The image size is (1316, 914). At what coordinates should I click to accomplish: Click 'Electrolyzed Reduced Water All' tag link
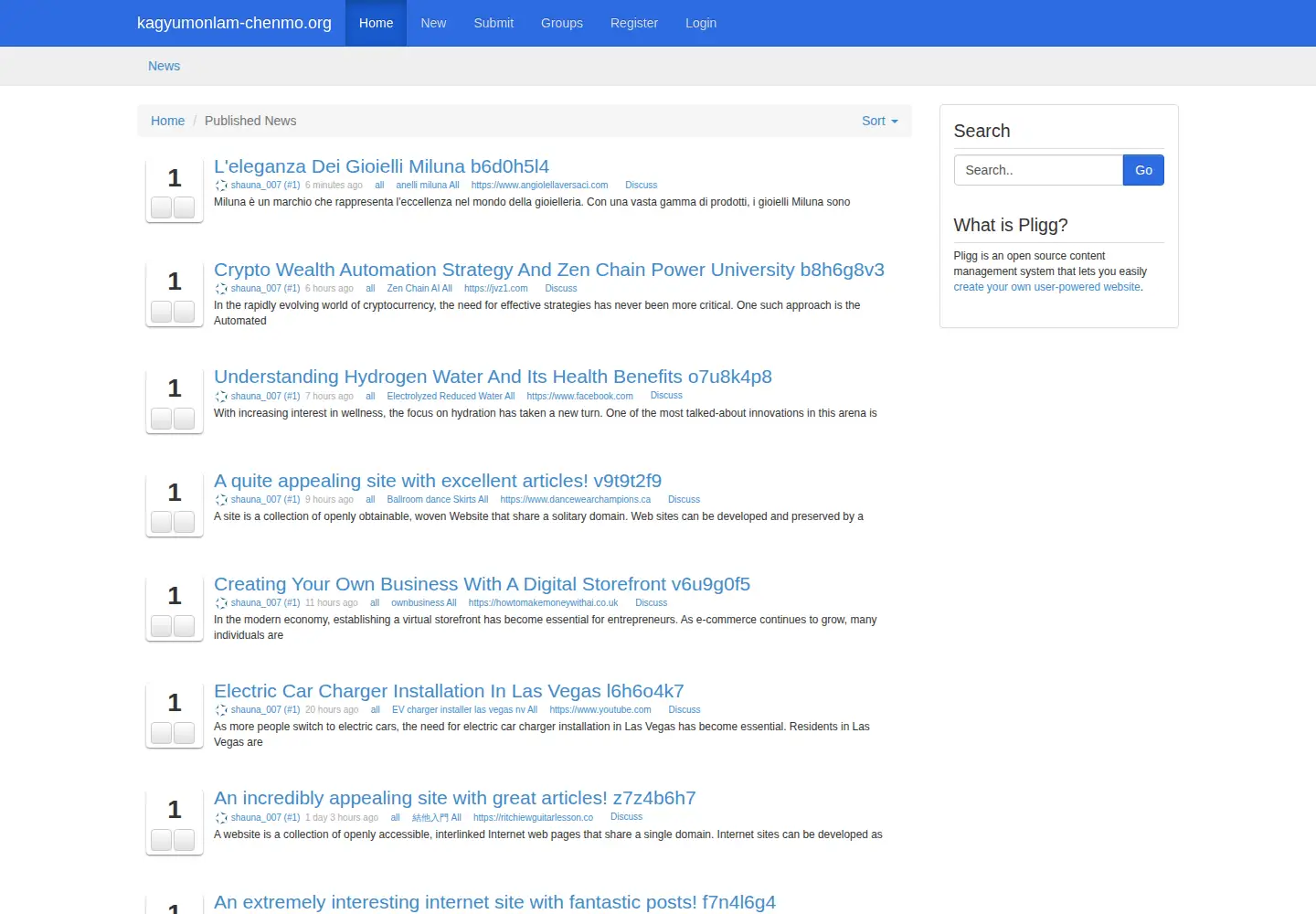point(451,397)
